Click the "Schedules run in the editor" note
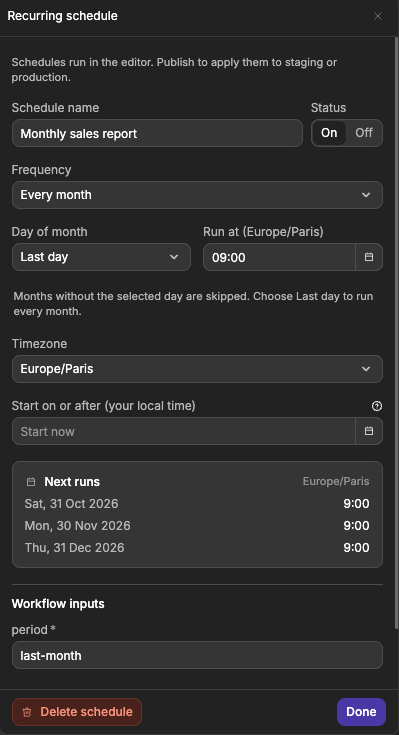399x735 pixels. (174, 70)
